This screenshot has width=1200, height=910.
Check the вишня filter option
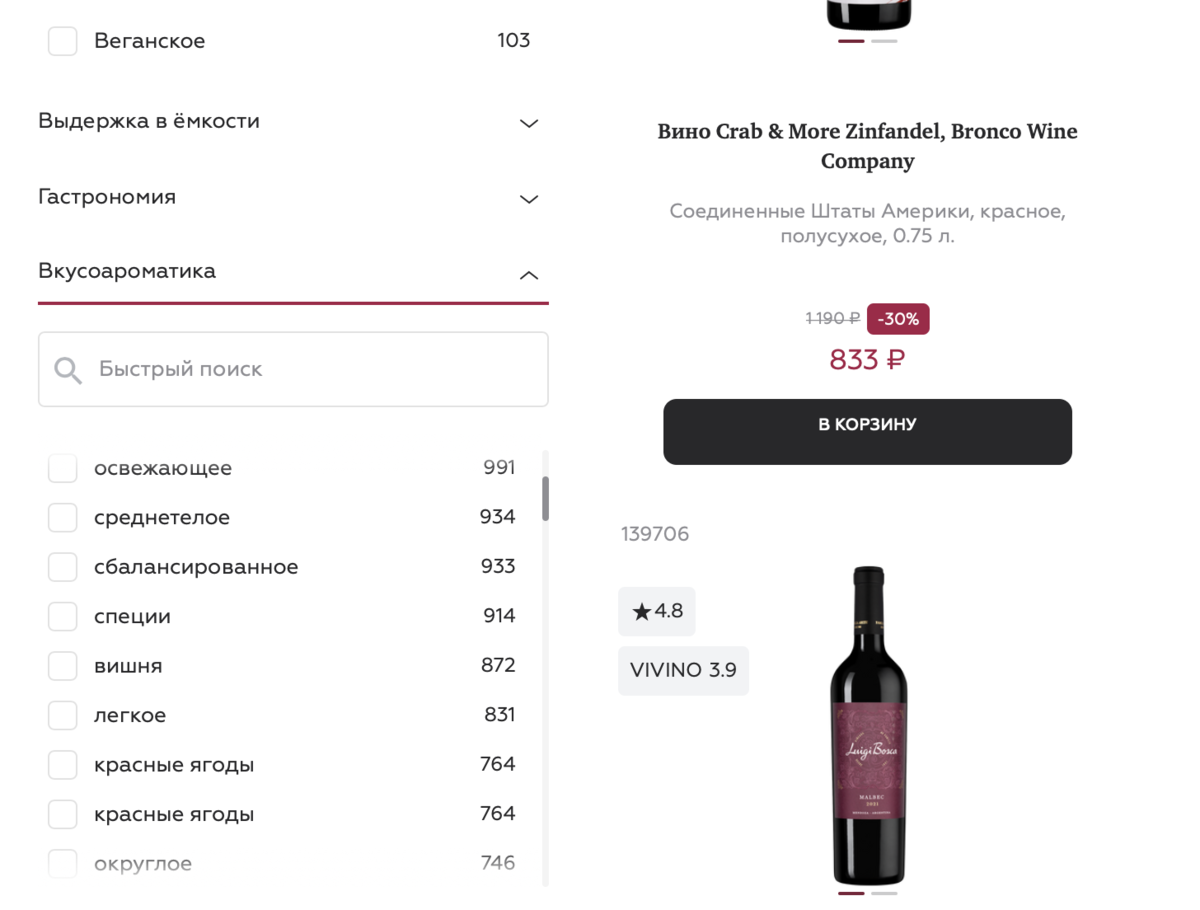(x=63, y=666)
